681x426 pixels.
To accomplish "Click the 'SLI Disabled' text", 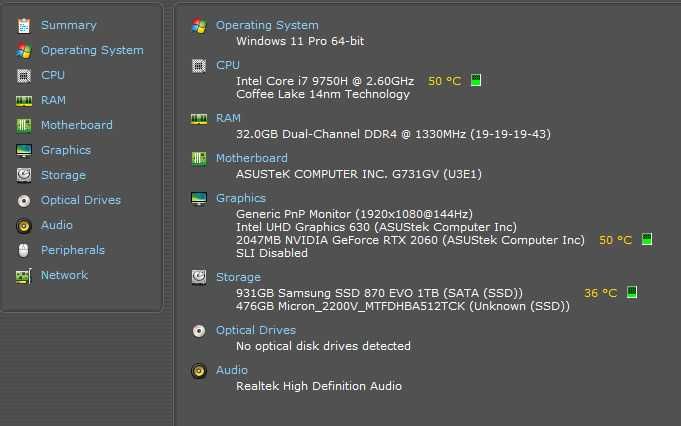I will (272, 253).
